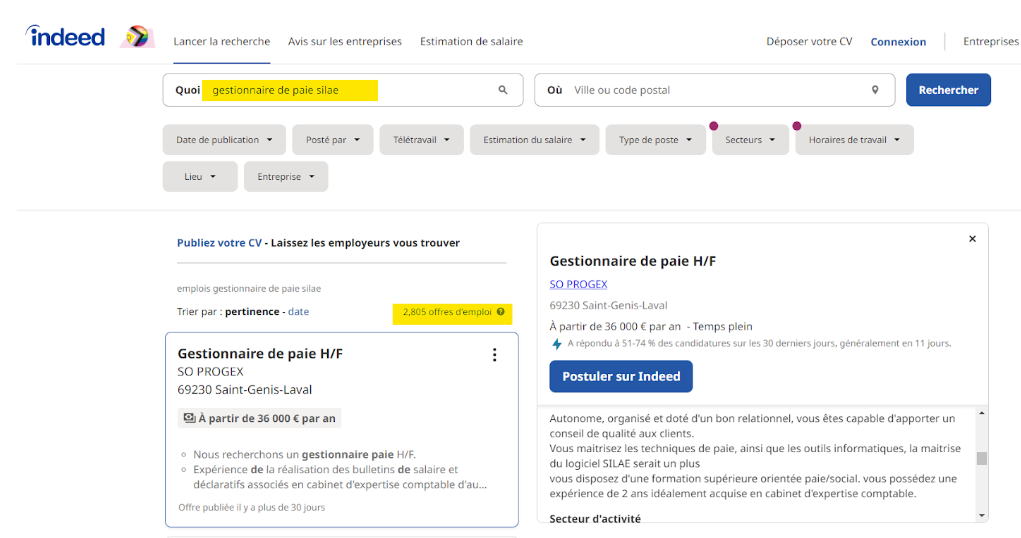Open the Estimation du salaire dropdown
The image size is (1021, 538).
[535, 139]
